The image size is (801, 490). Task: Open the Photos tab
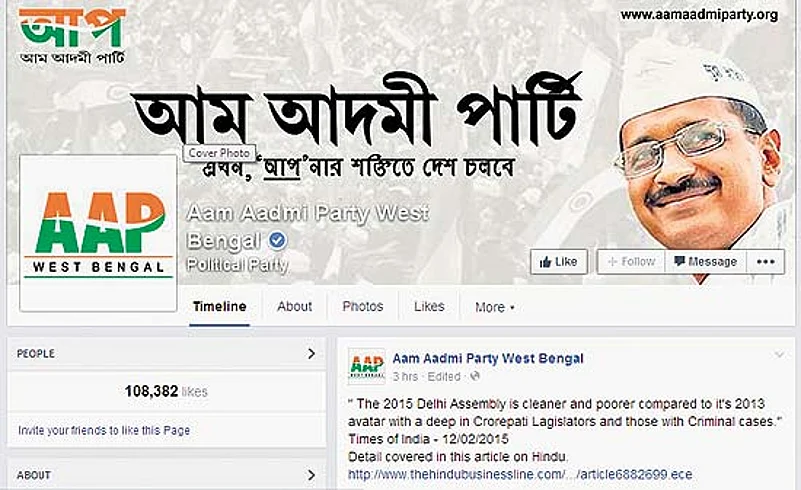pyautogui.click(x=363, y=307)
